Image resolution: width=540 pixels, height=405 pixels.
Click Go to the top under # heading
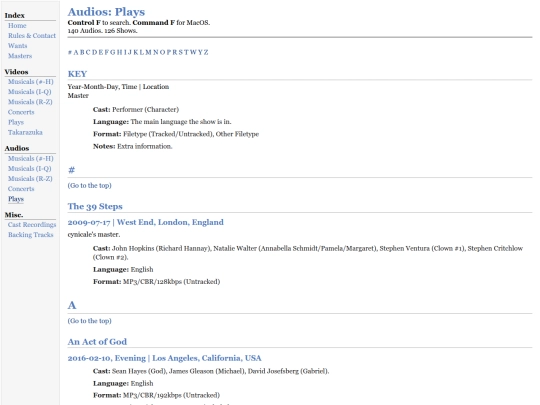pyautogui.click(x=90, y=185)
